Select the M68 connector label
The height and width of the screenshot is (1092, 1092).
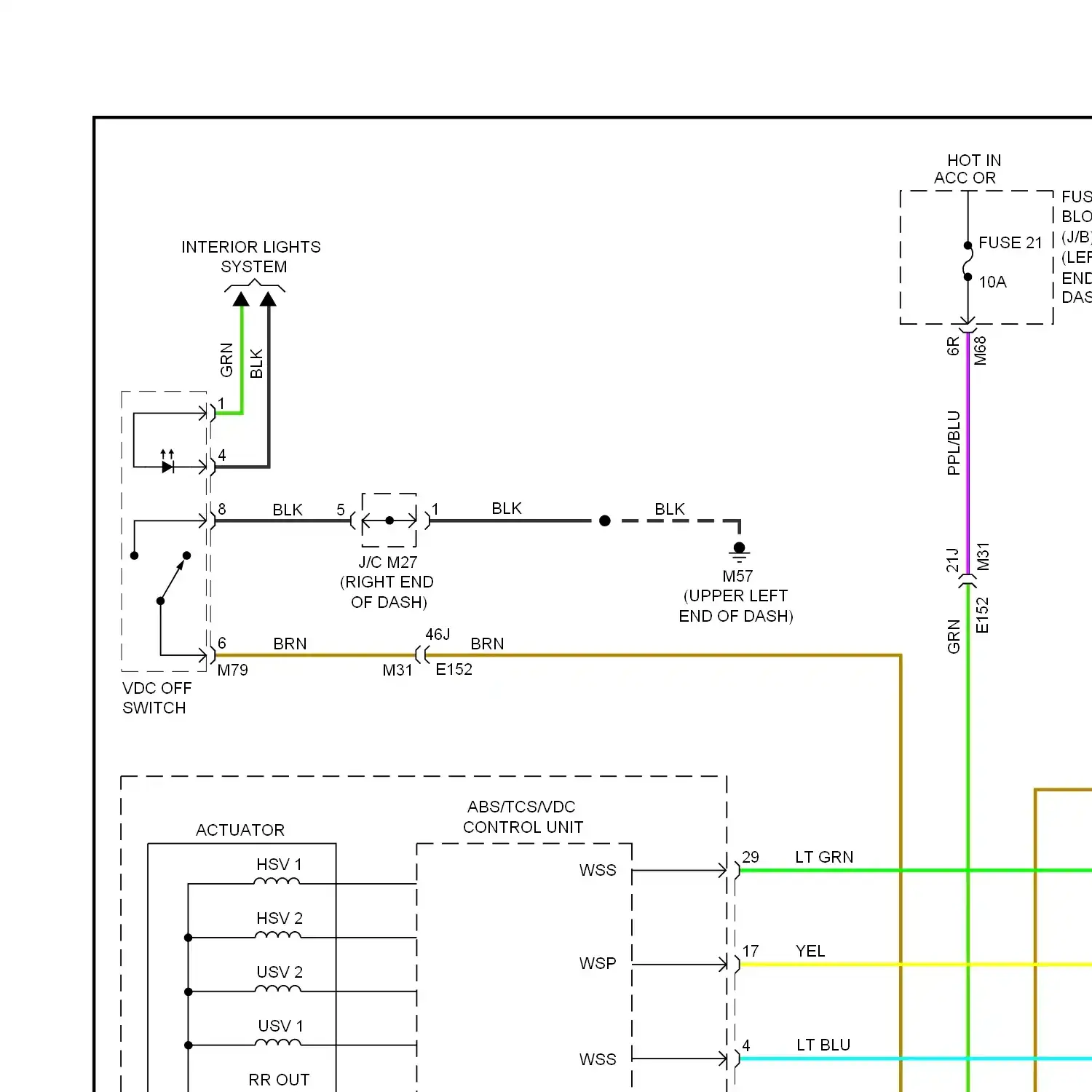[981, 350]
